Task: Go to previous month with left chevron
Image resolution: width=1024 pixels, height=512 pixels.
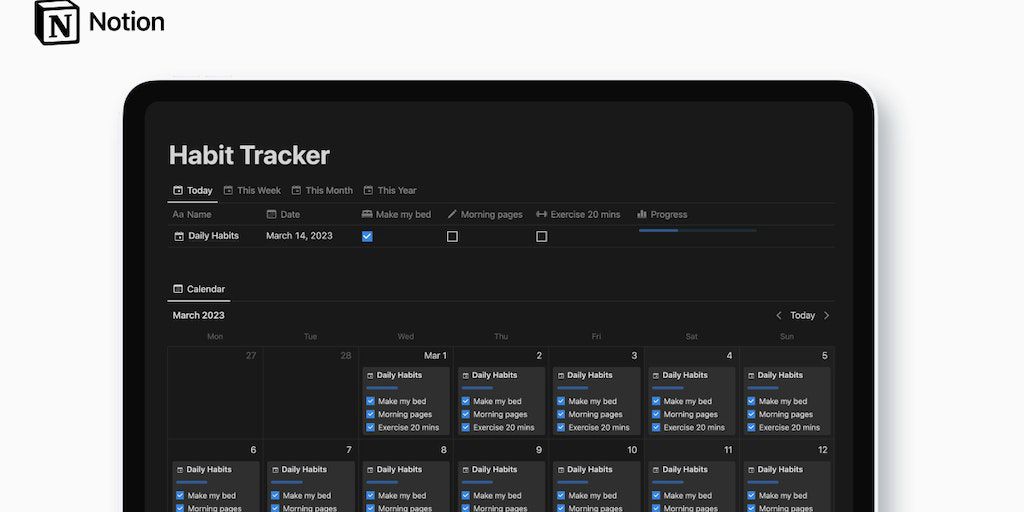Action: pyautogui.click(x=779, y=315)
